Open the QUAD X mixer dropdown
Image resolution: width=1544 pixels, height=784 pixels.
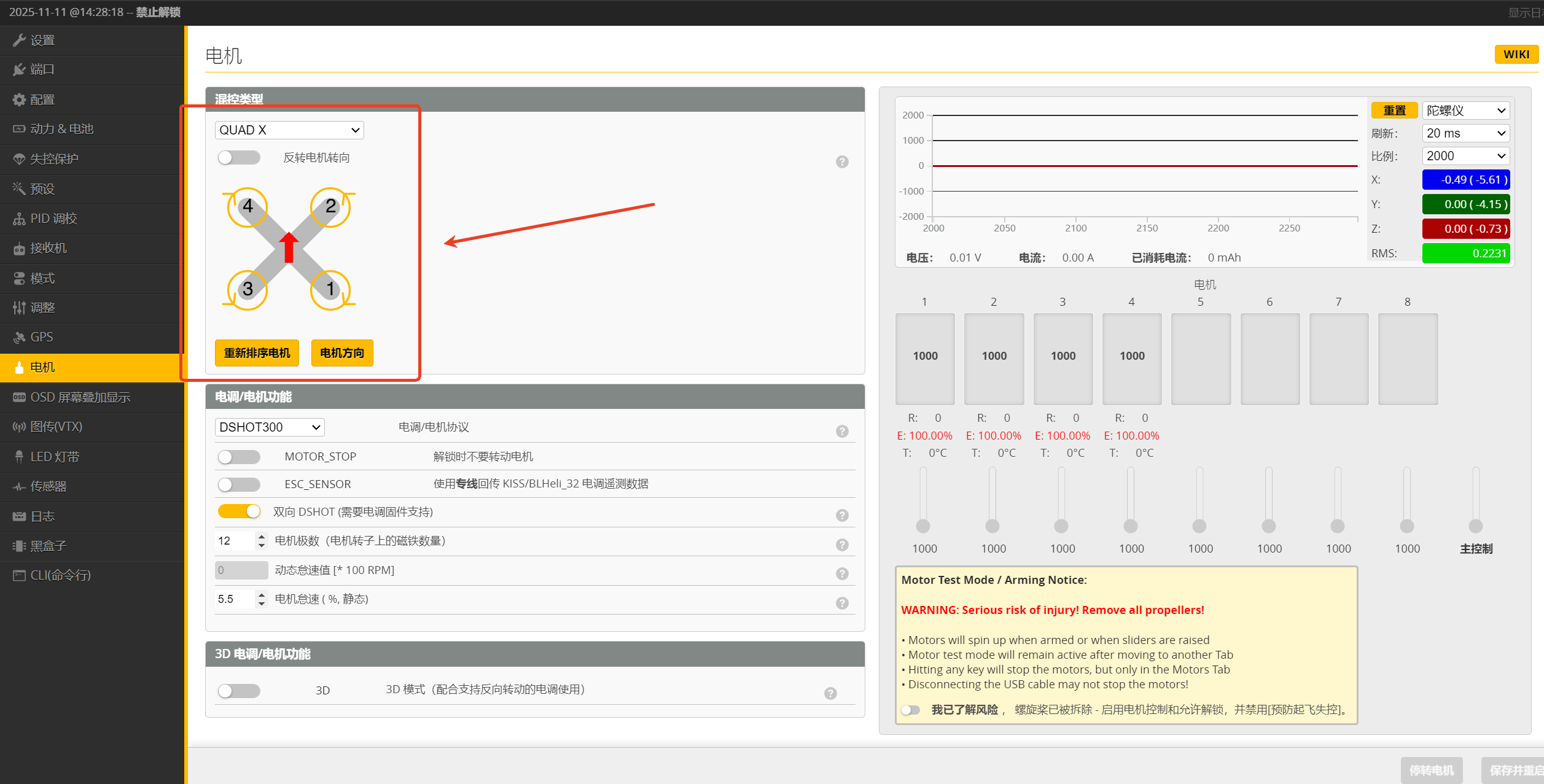(289, 130)
